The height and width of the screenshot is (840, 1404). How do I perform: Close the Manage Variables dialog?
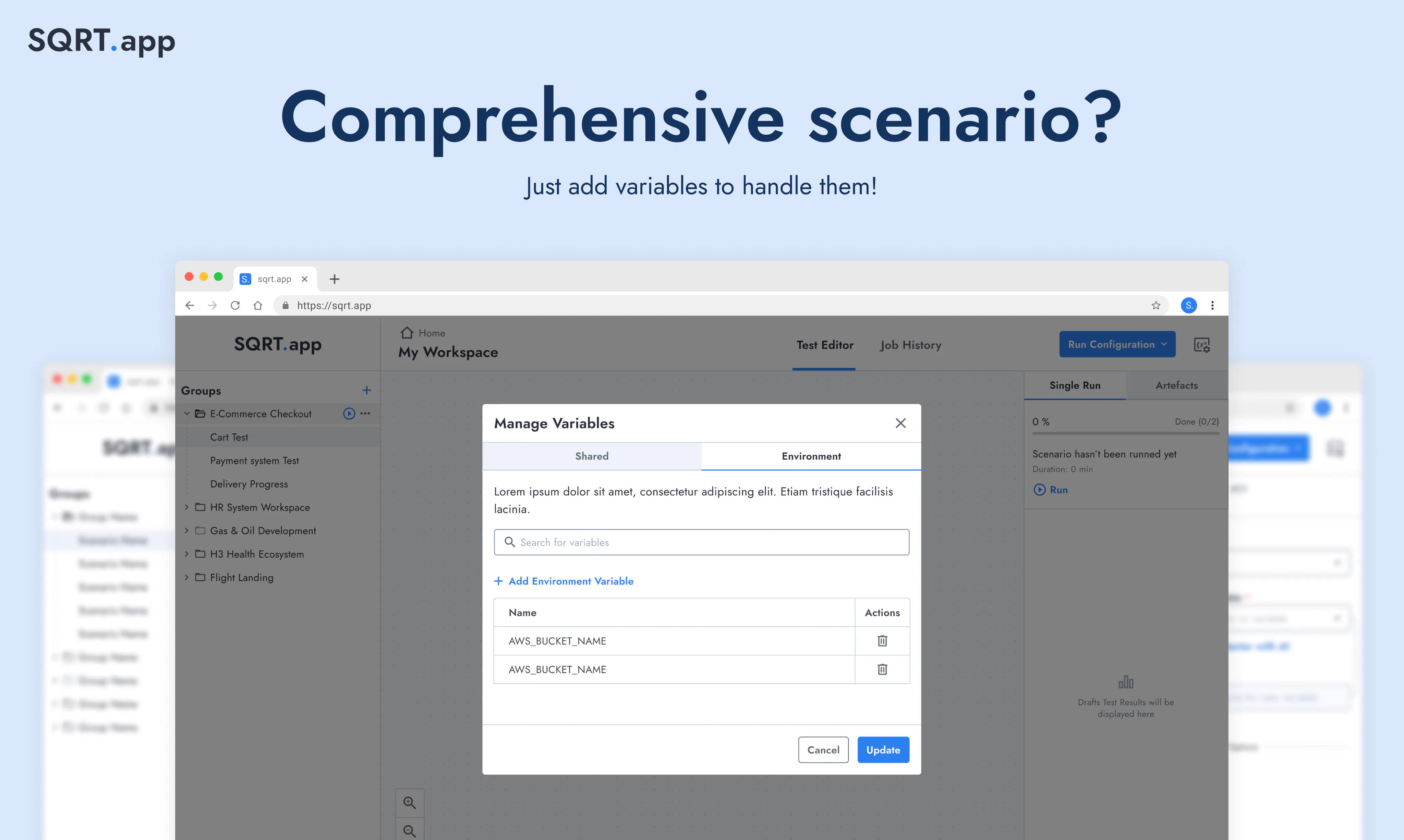tap(900, 423)
